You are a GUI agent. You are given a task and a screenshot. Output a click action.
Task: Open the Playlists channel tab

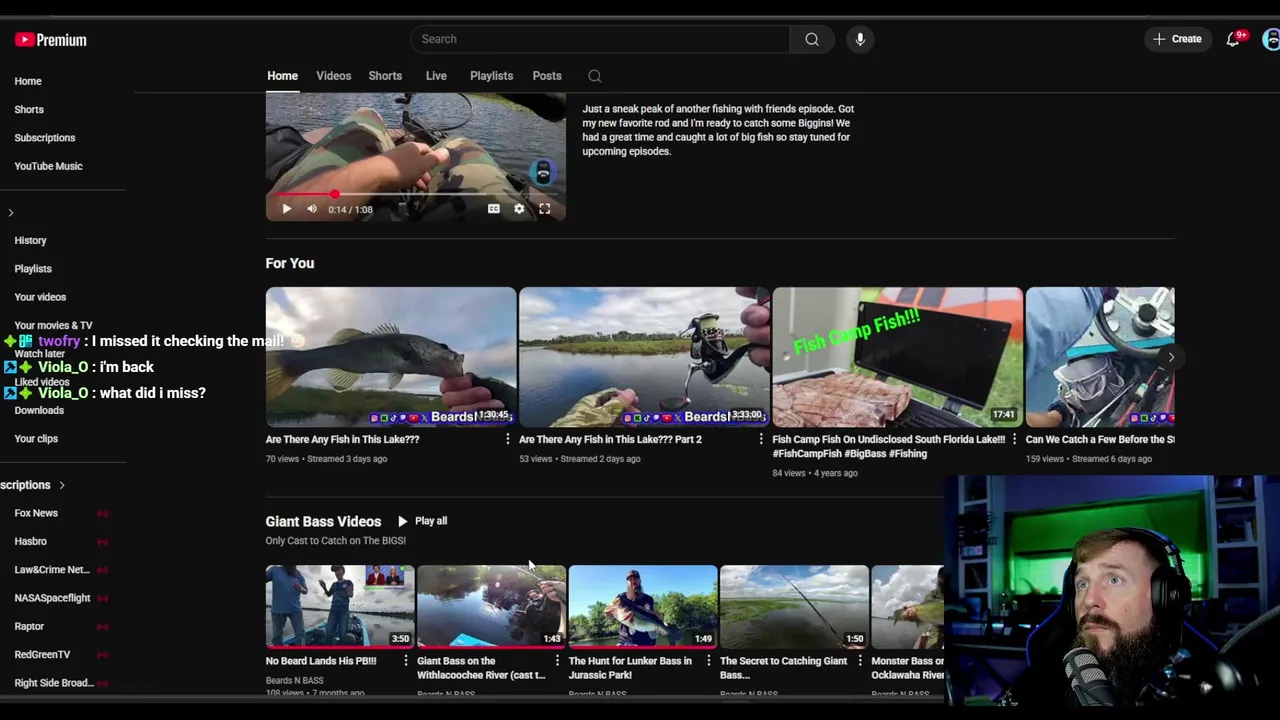tap(491, 76)
